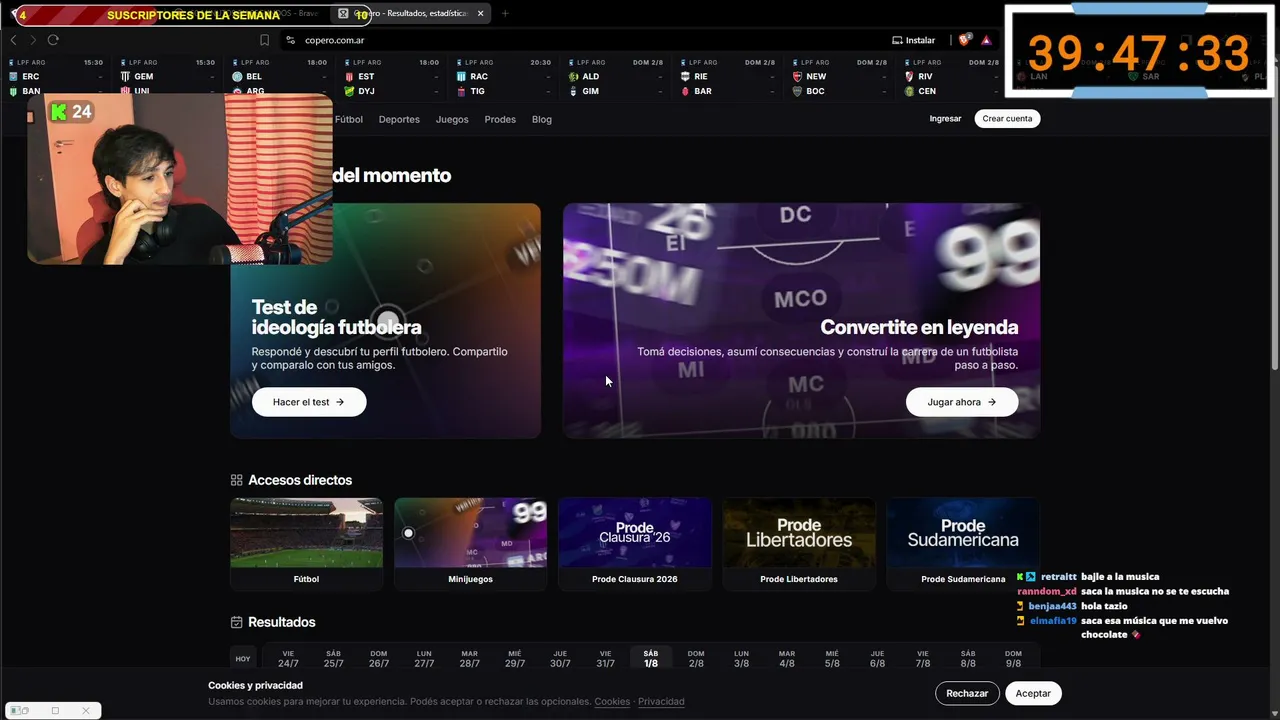
Task: Go forward in browser history
Action: (x=33, y=40)
